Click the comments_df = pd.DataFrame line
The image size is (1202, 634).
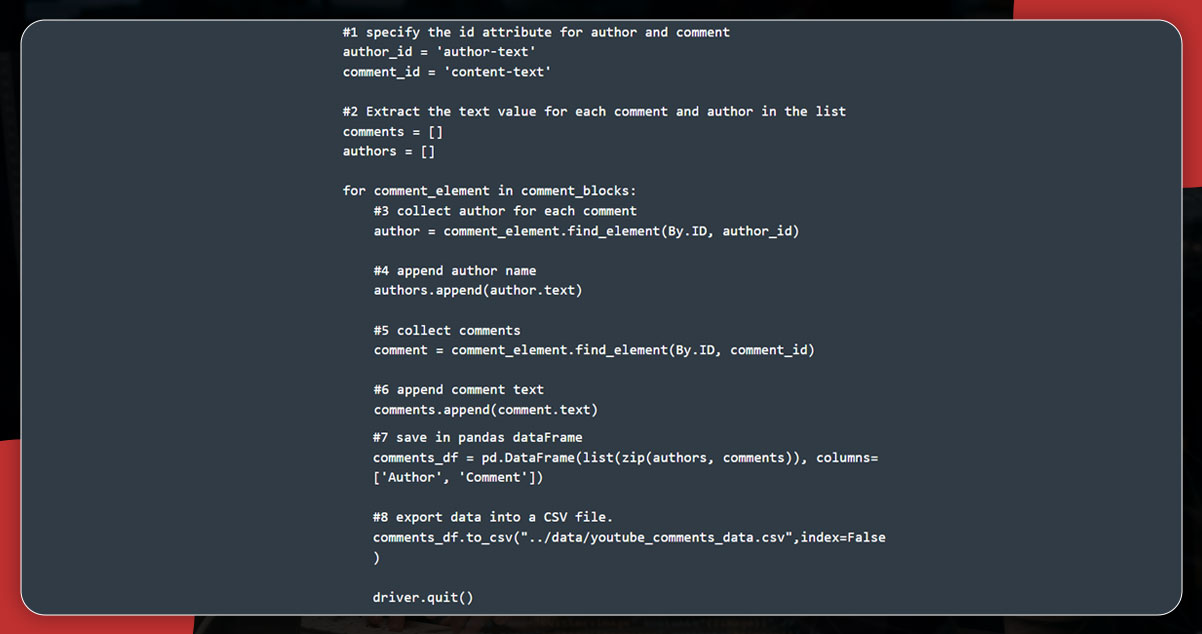click(625, 457)
